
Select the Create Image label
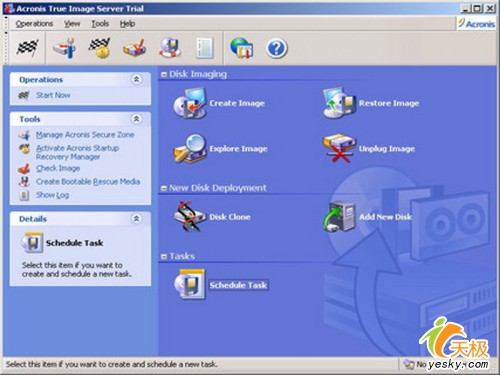point(237,103)
